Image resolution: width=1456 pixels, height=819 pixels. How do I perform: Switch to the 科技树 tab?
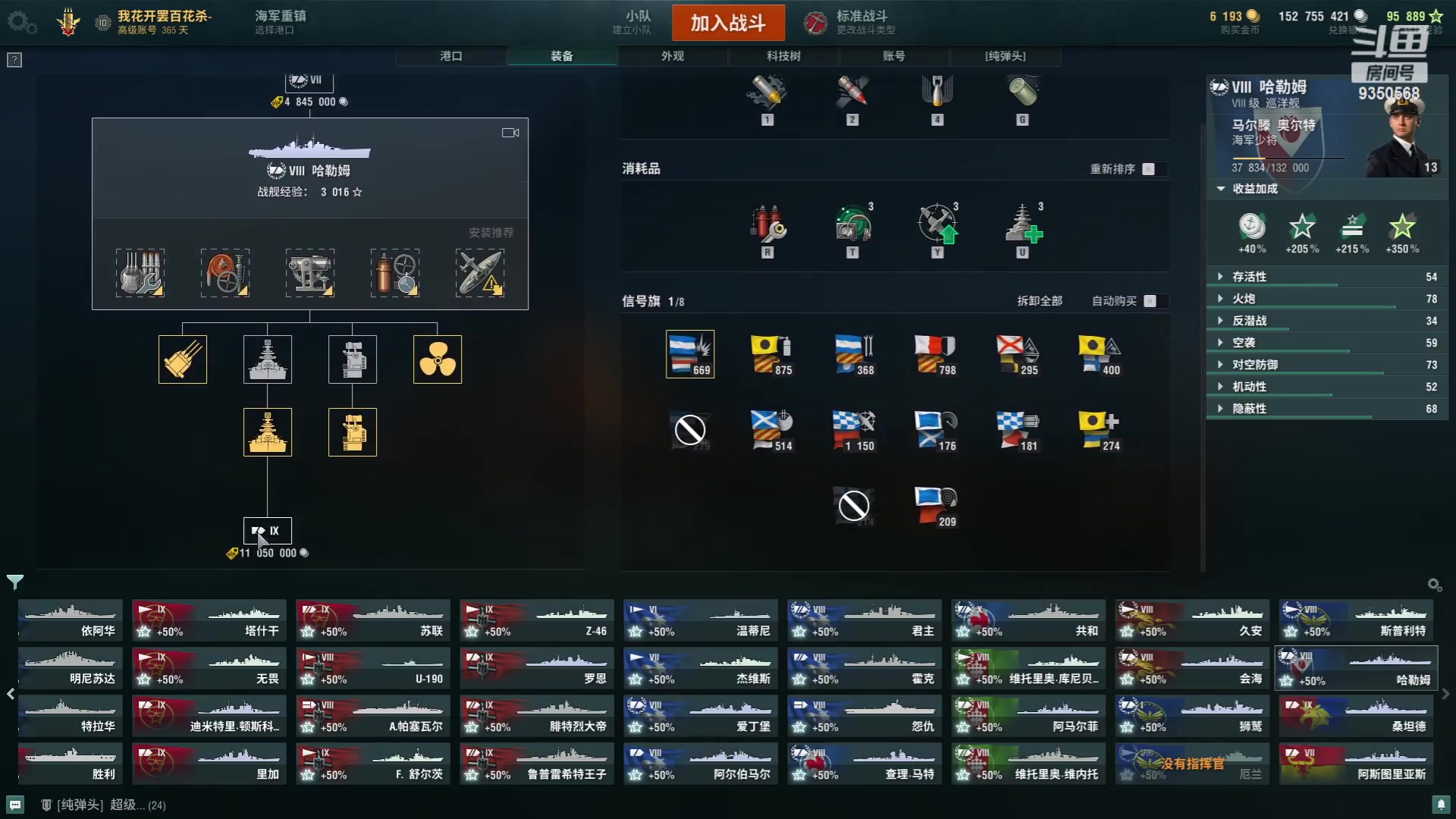(783, 56)
